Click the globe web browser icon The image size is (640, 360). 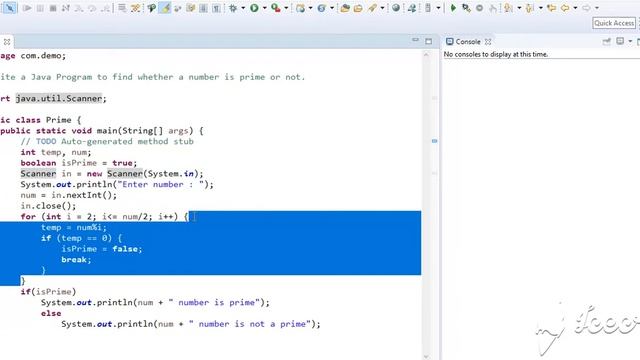pos(396,8)
